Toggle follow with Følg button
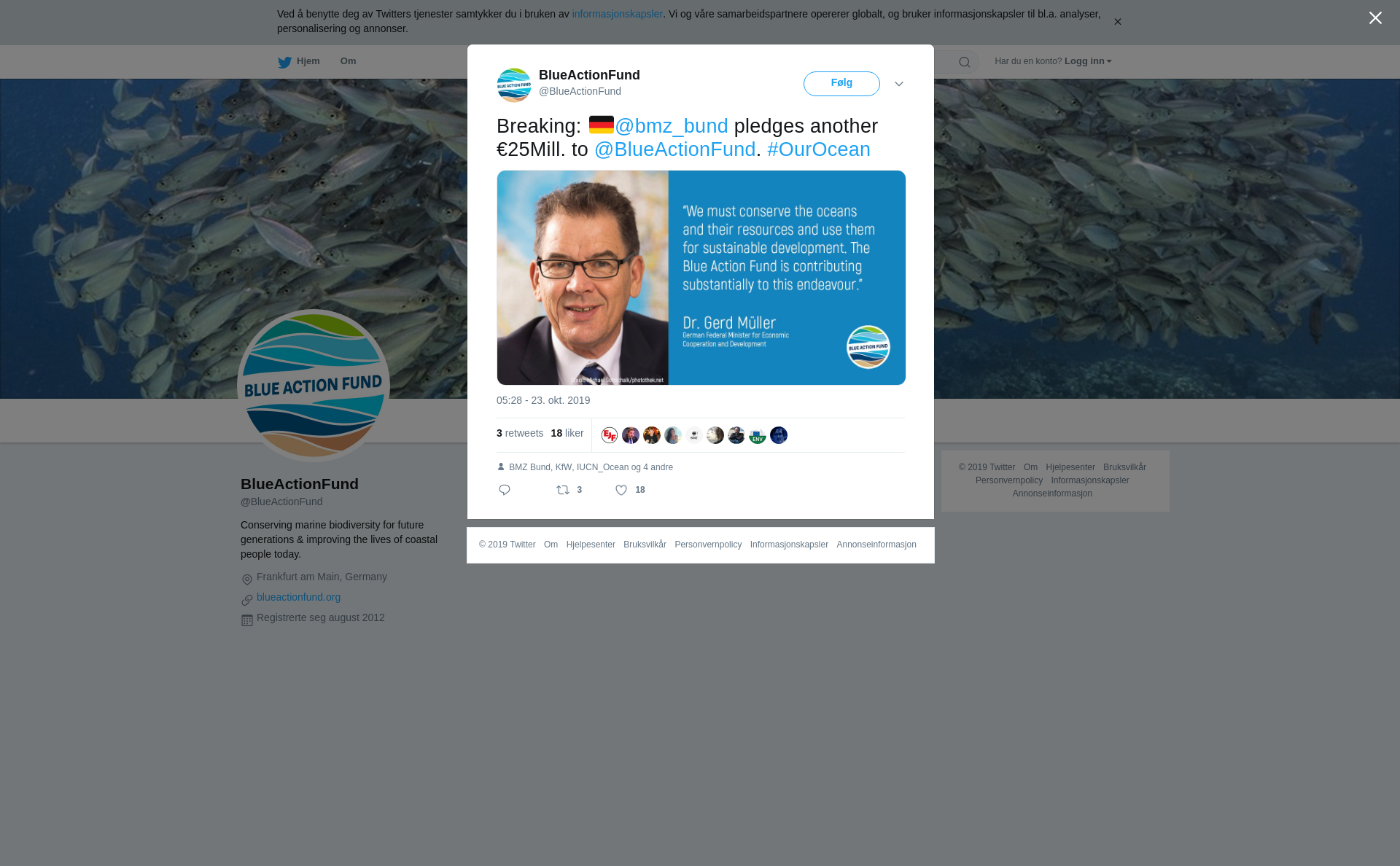 coord(841,84)
